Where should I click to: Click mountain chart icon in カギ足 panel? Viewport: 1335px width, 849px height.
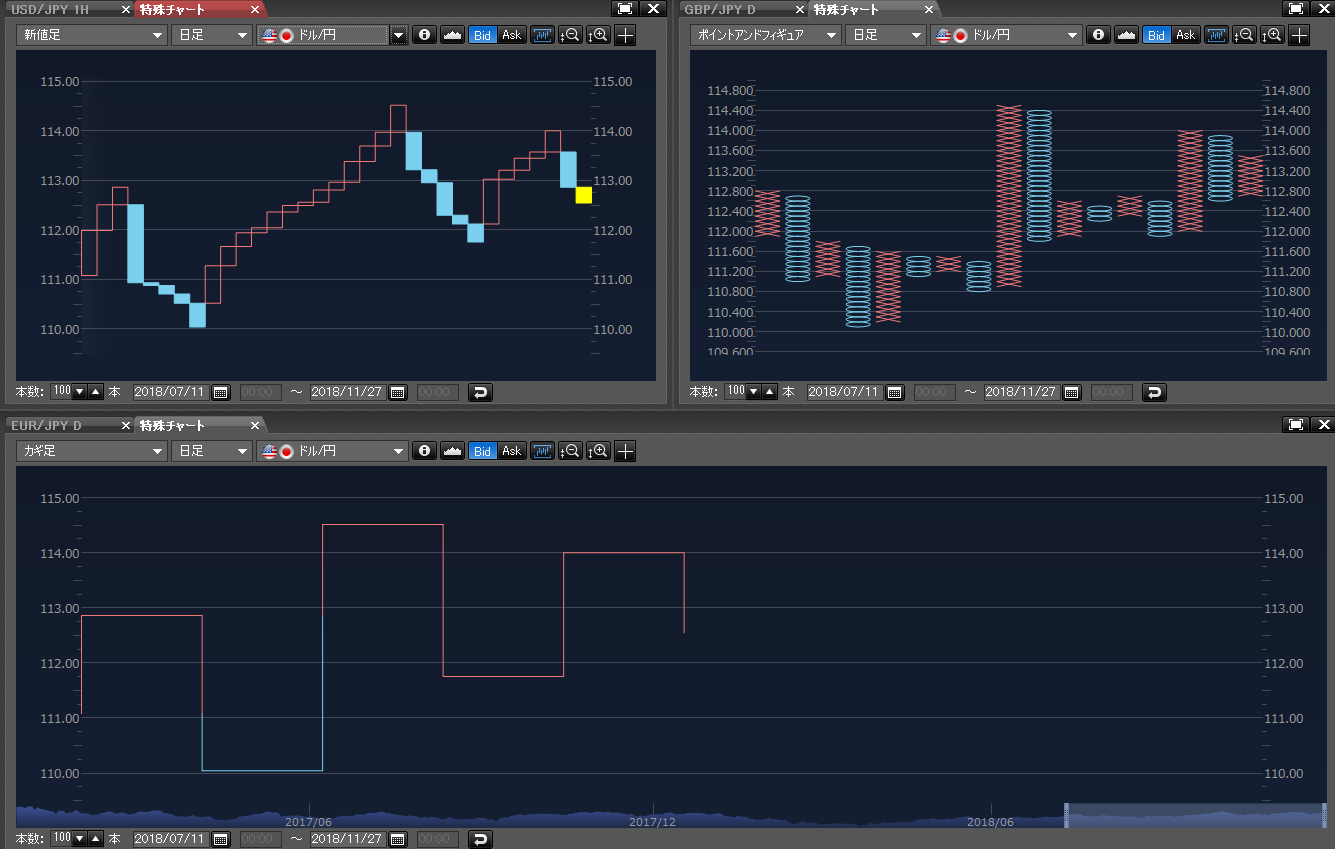pyautogui.click(x=452, y=451)
